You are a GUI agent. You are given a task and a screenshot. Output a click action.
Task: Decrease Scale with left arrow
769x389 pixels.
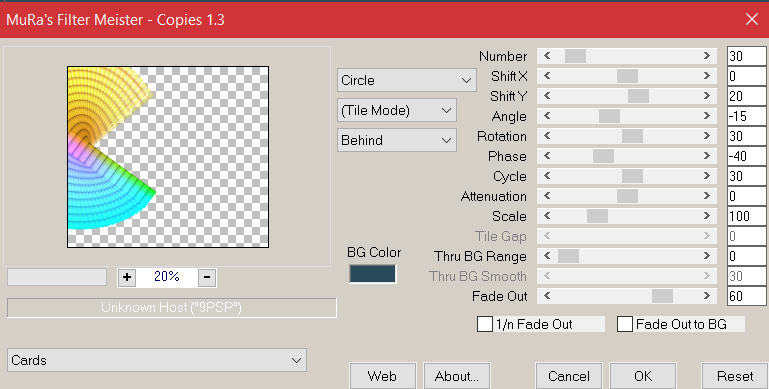coord(547,216)
